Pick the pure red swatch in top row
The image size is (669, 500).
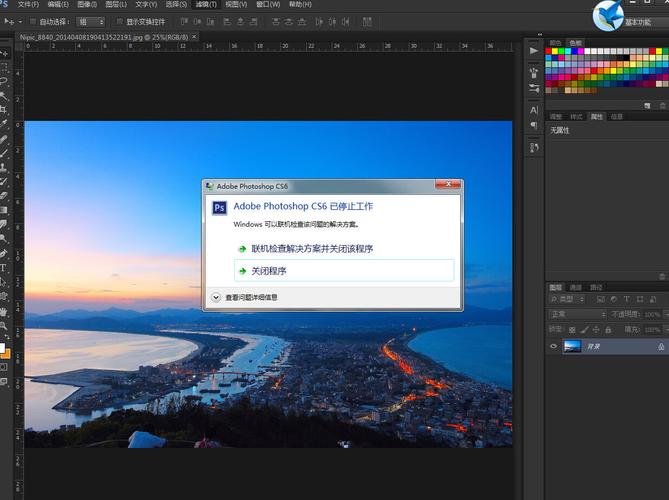(x=548, y=51)
